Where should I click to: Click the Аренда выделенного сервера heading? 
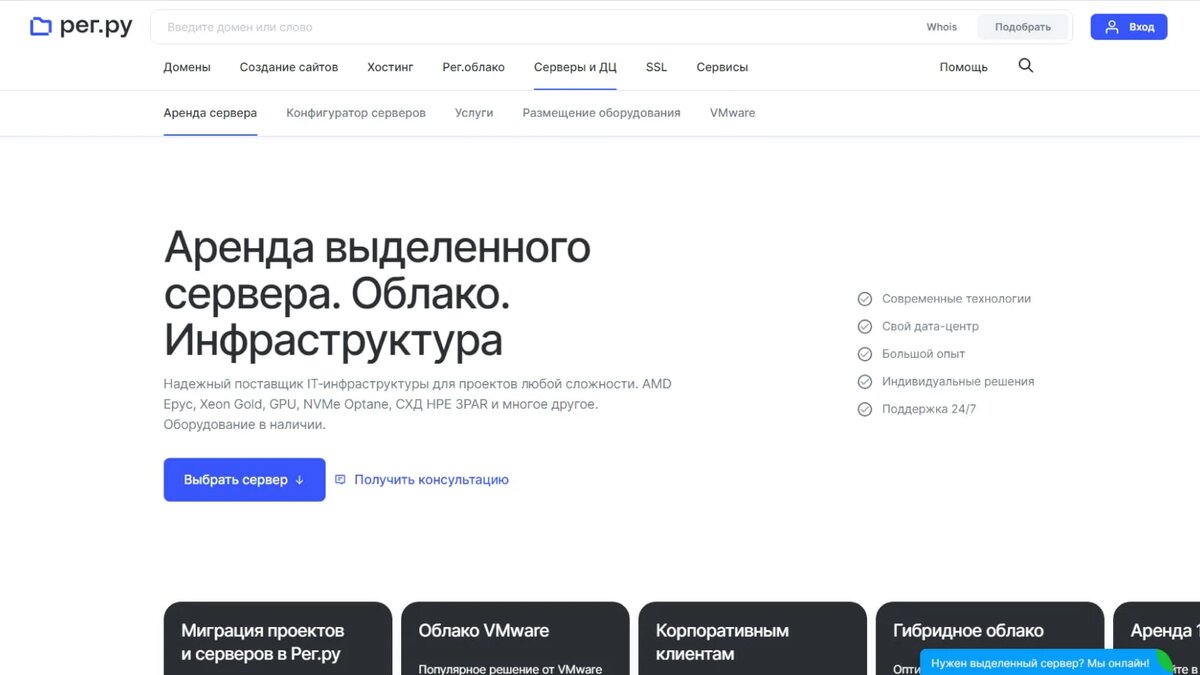[x=377, y=294]
